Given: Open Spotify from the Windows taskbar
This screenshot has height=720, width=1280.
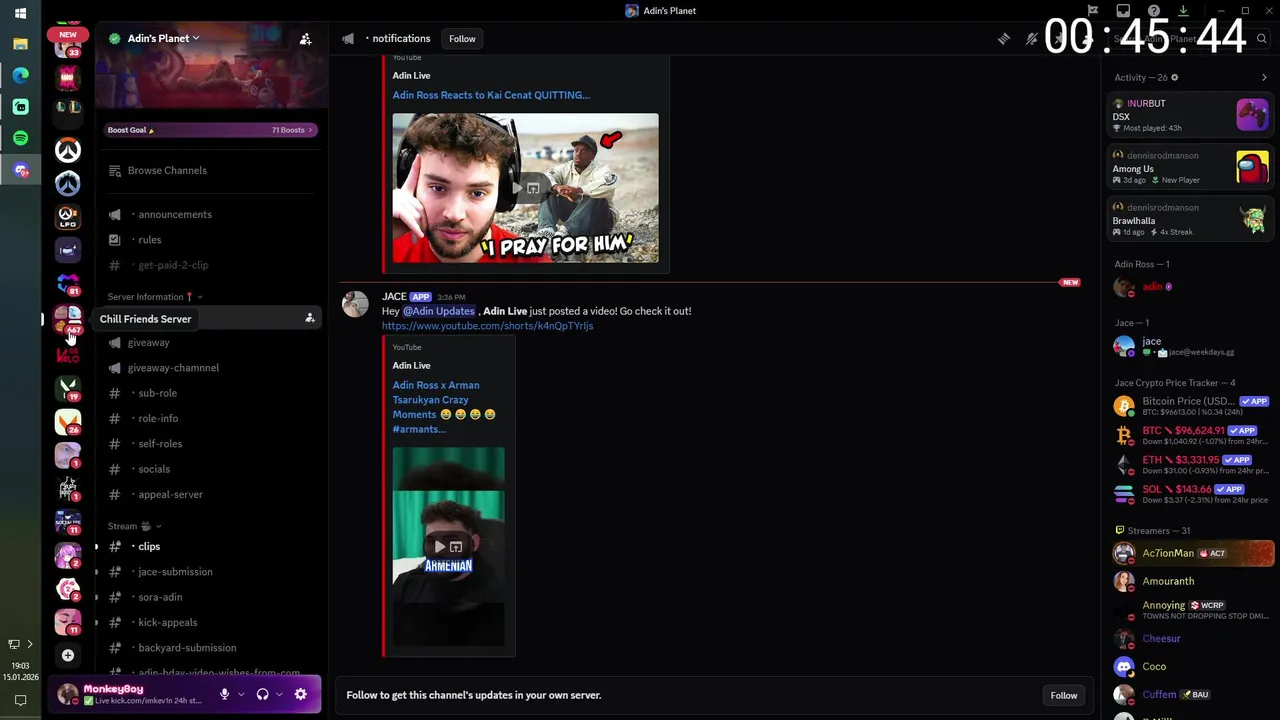Looking at the screenshot, I should [20, 138].
